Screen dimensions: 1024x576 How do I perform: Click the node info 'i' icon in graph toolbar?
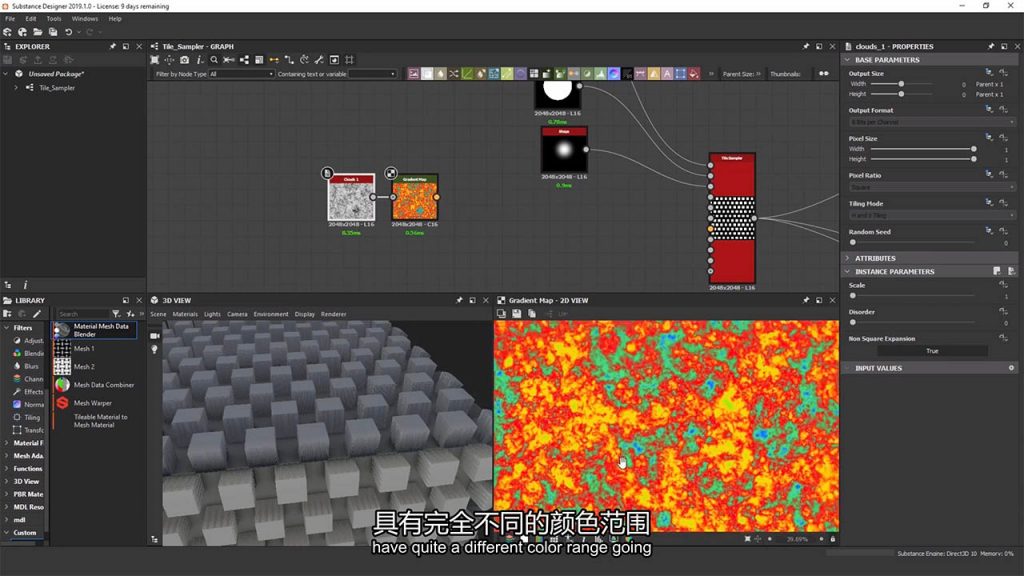pyautogui.click(x=199, y=60)
